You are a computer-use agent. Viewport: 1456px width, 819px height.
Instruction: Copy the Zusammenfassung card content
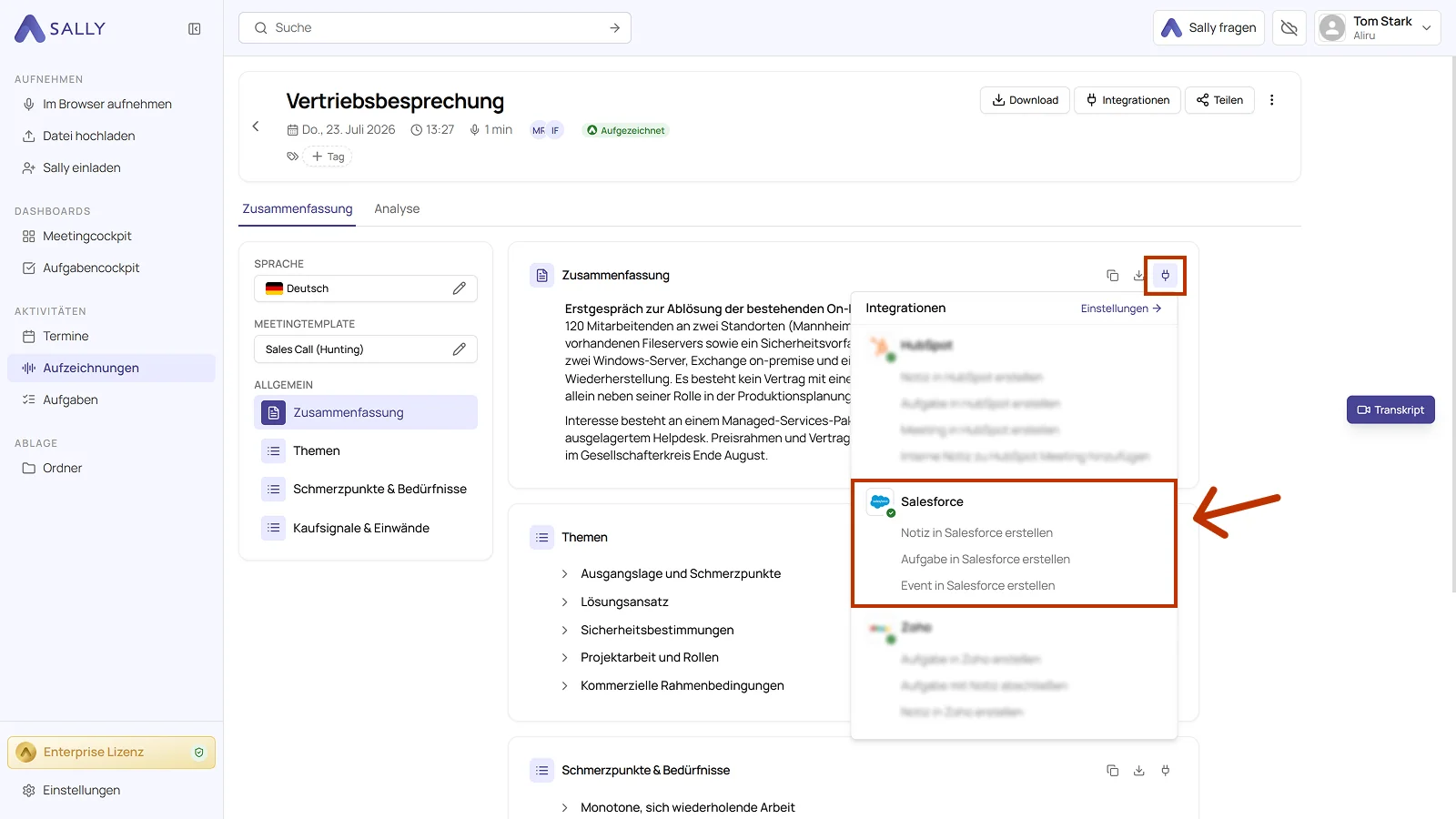[x=1112, y=276]
